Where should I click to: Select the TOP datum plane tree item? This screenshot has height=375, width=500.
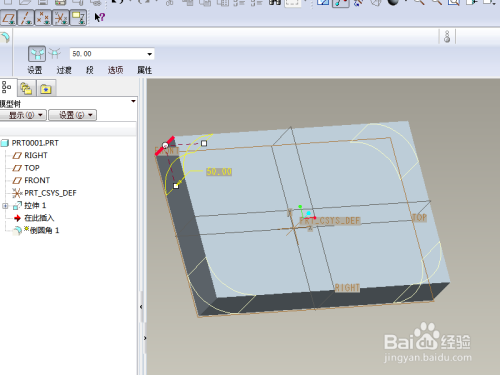[x=32, y=168]
